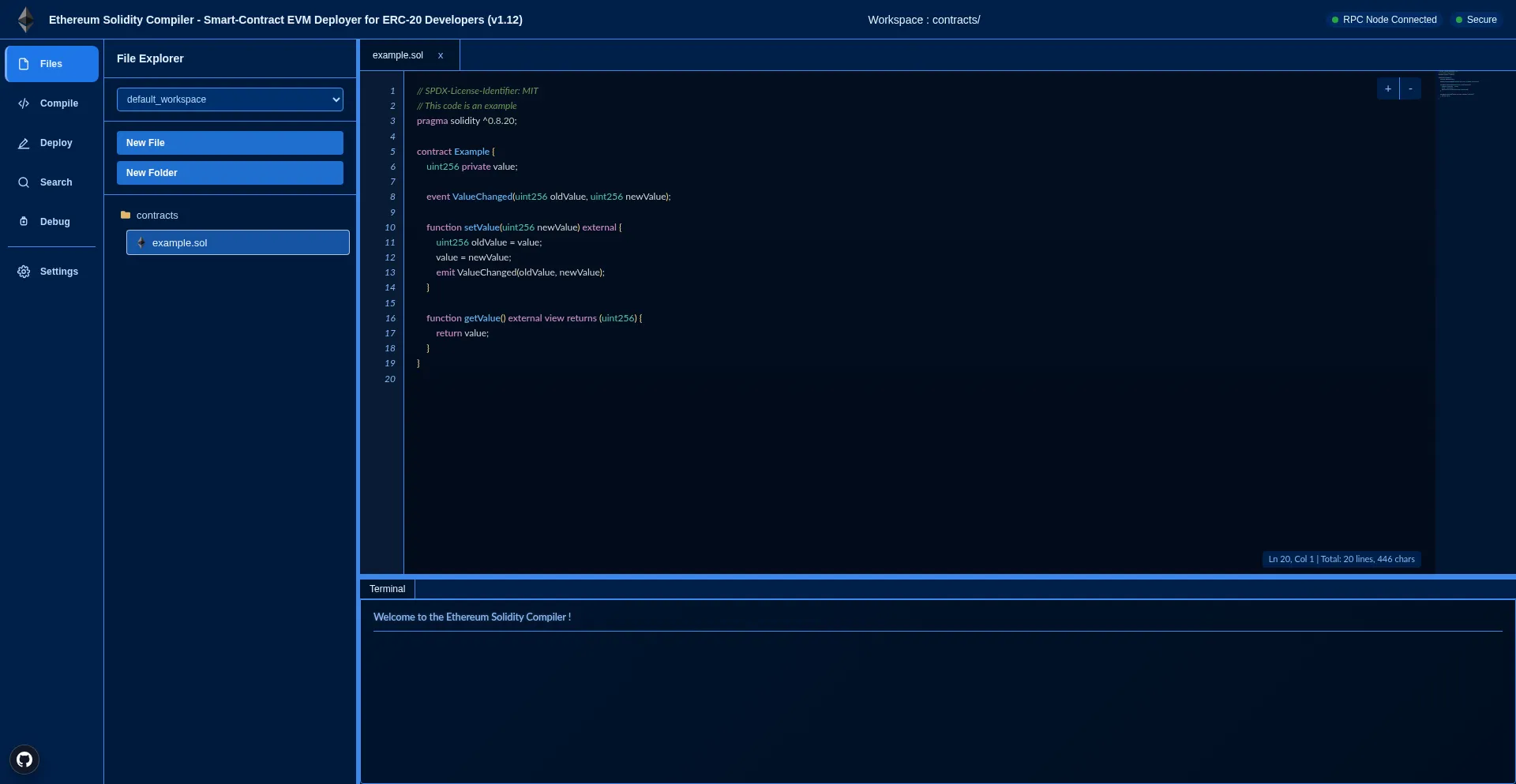Click the return value; line
1516x784 pixels.
[463, 333]
